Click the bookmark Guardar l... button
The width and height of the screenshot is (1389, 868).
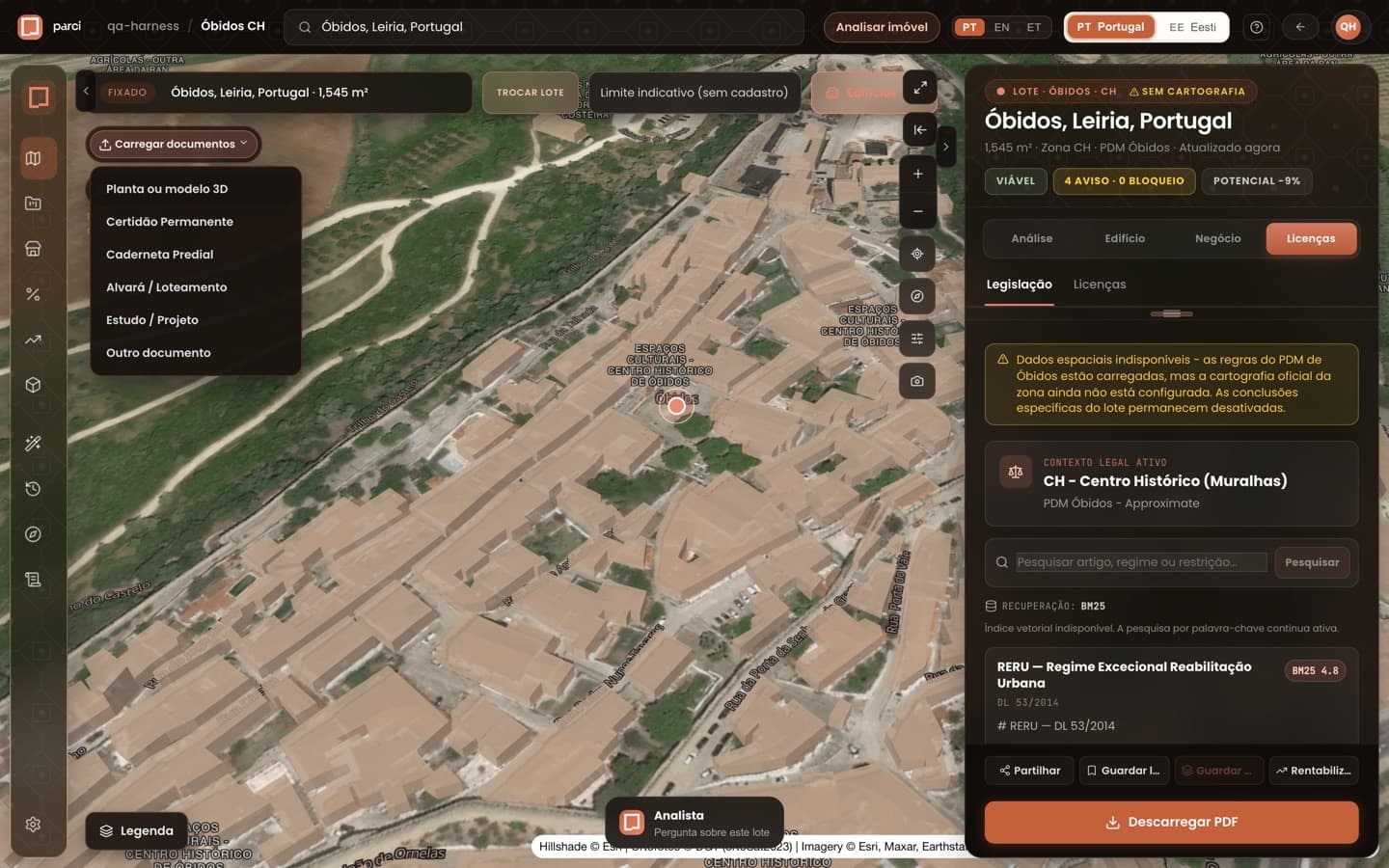pyautogui.click(x=1124, y=771)
